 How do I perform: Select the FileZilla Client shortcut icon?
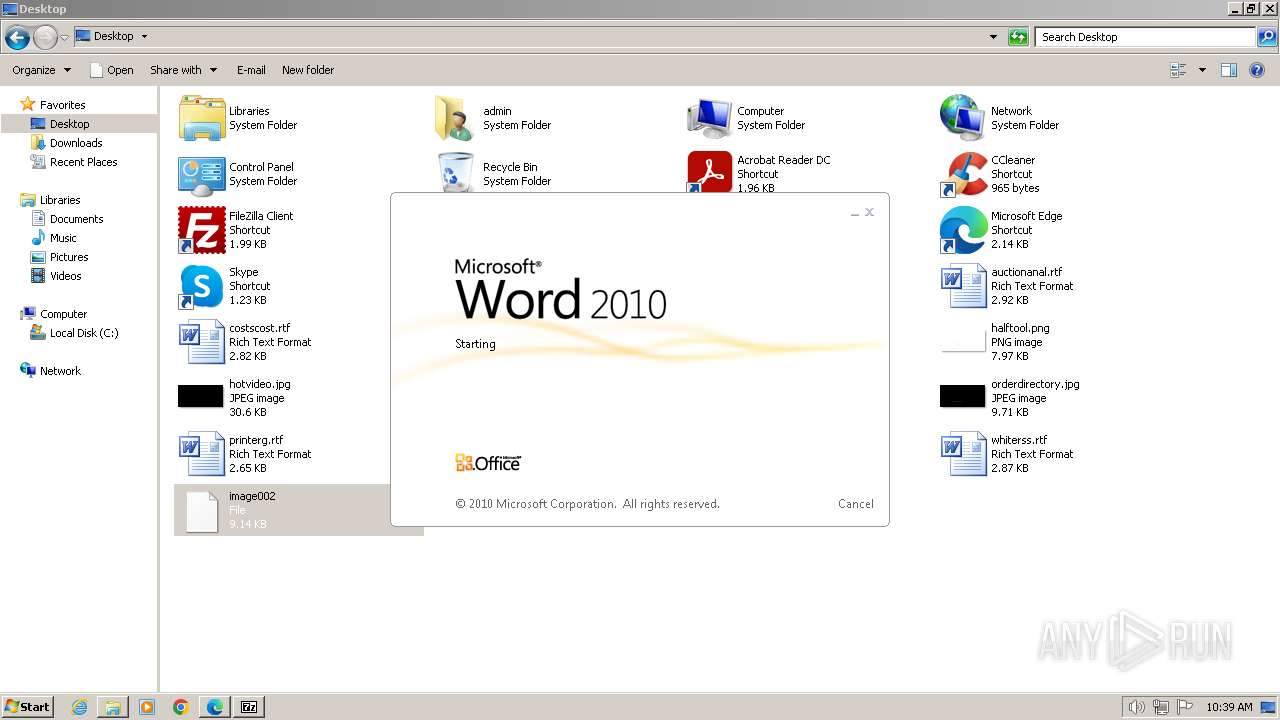click(202, 230)
